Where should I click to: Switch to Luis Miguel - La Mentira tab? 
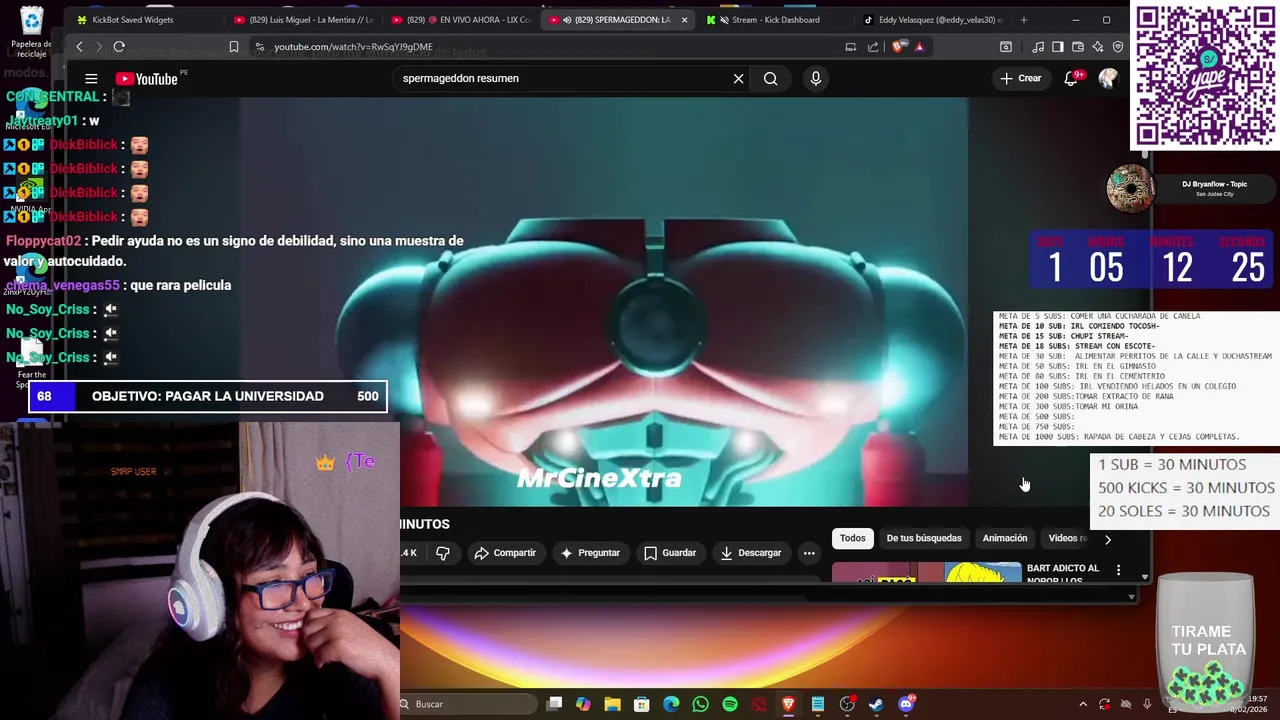pyautogui.click(x=304, y=19)
